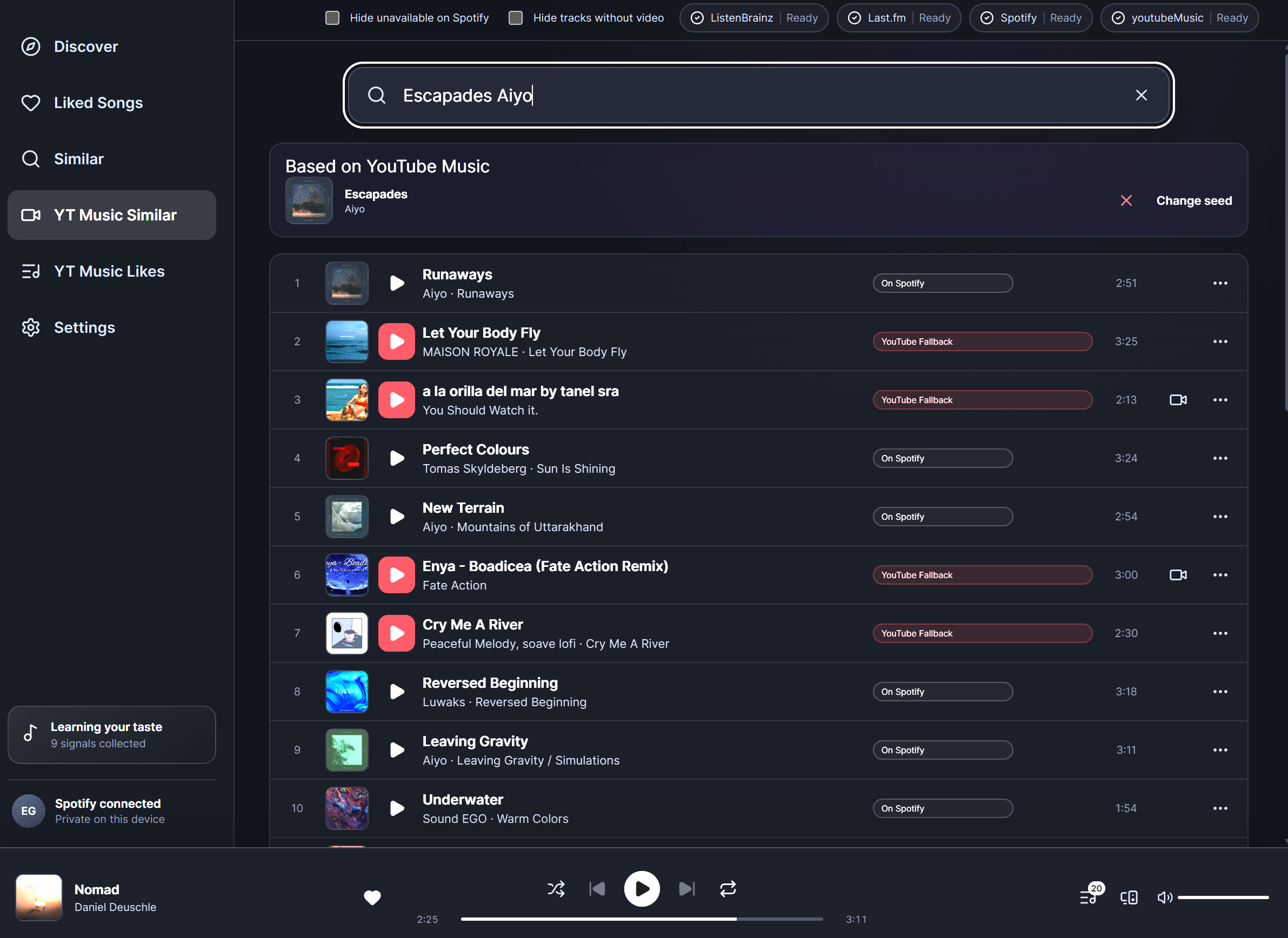Viewport: 1288px width, 938px height.
Task: Open Runaways album art thumbnail
Action: [347, 283]
